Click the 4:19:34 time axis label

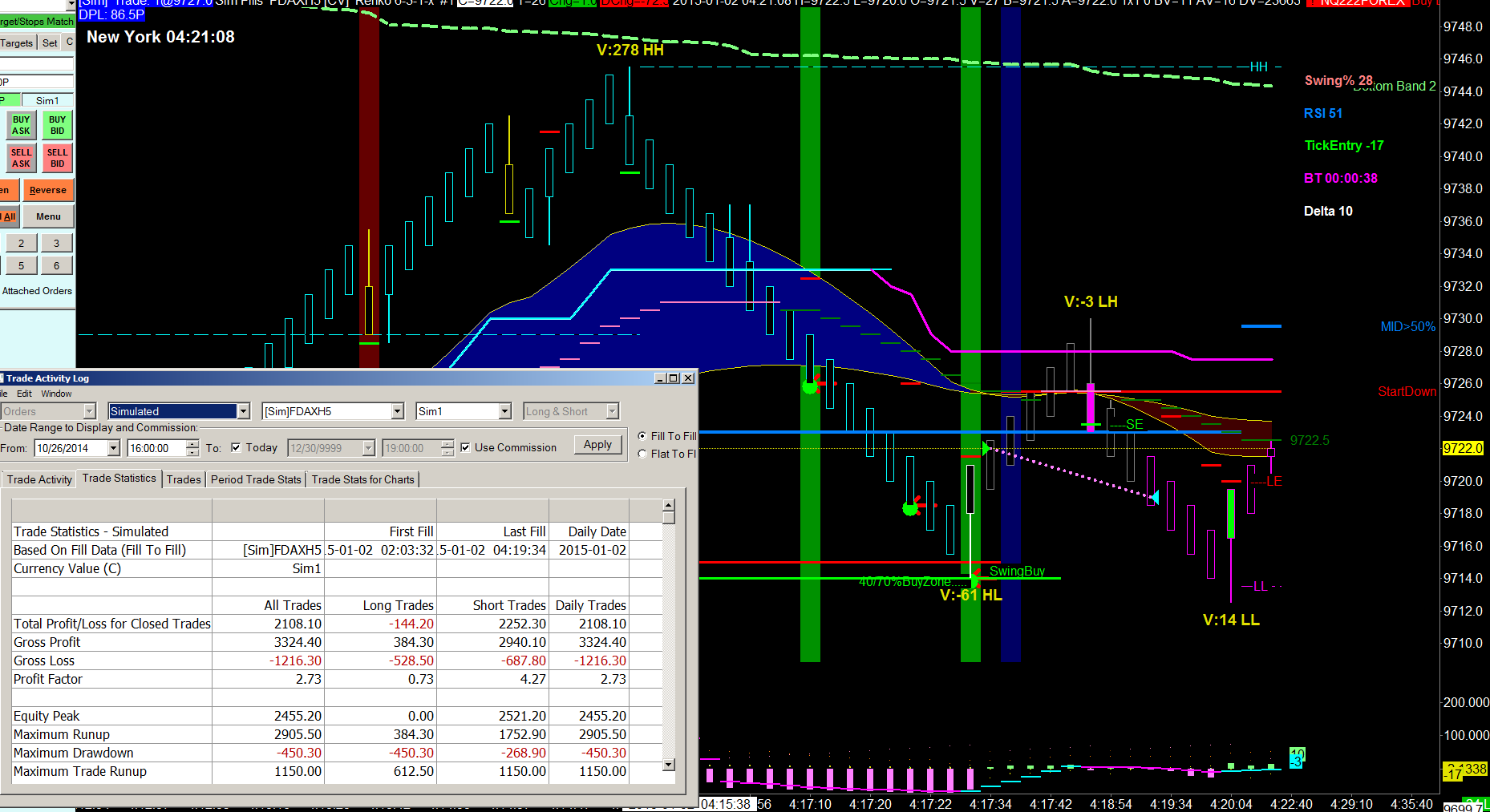click(1171, 803)
